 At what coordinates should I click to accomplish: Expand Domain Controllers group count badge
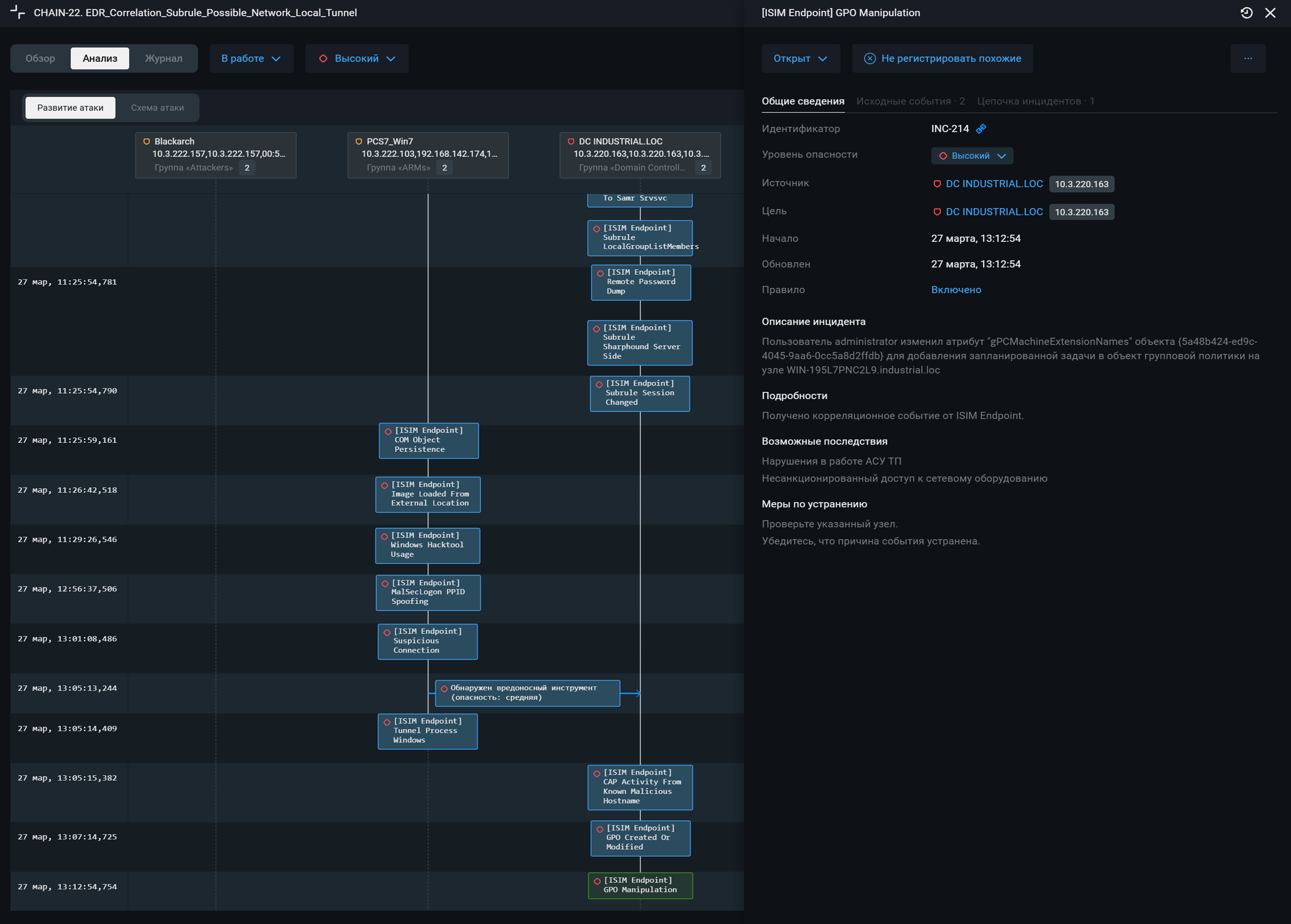point(703,167)
